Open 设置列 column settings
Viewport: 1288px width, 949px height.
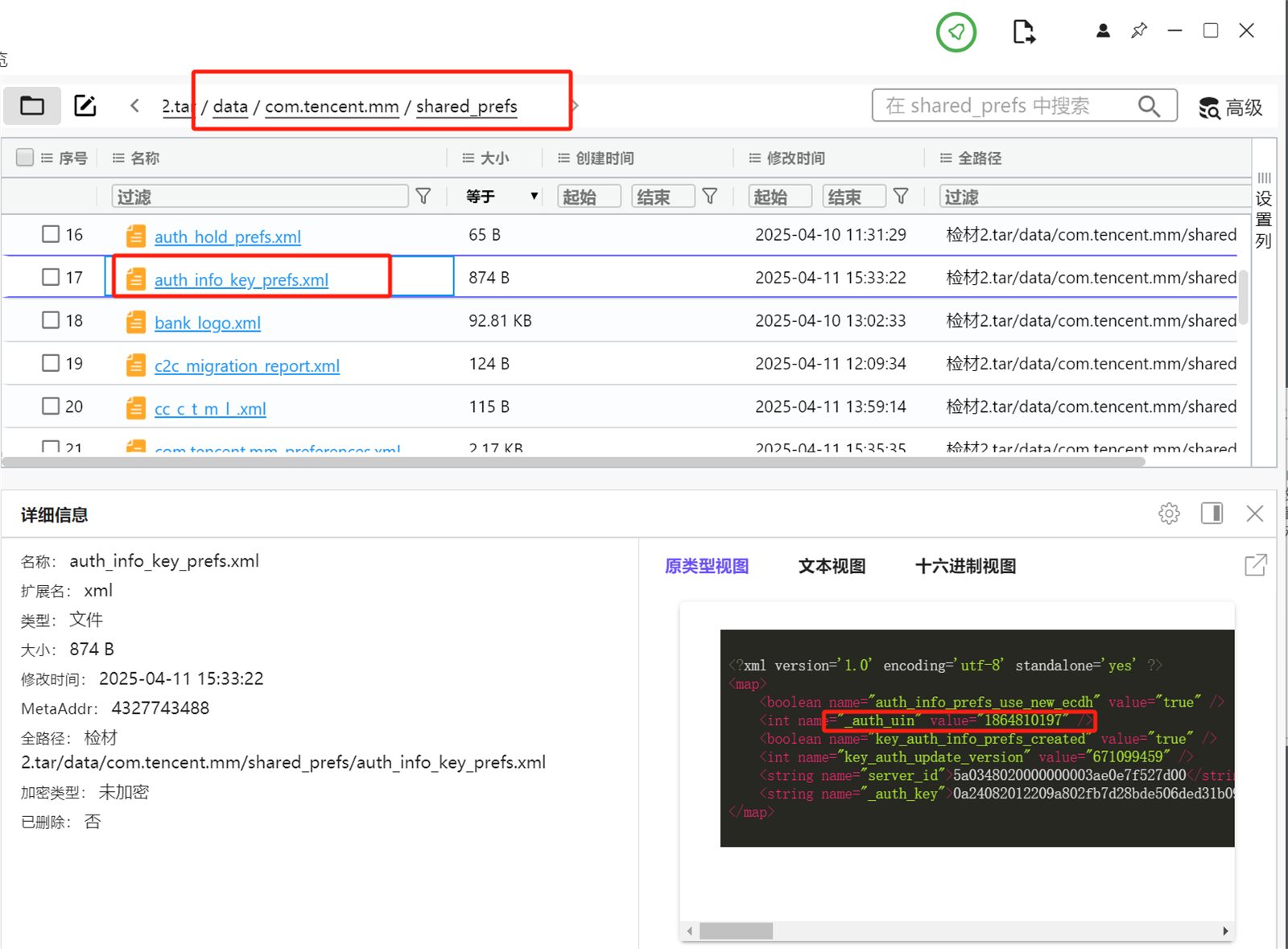pos(1264,211)
